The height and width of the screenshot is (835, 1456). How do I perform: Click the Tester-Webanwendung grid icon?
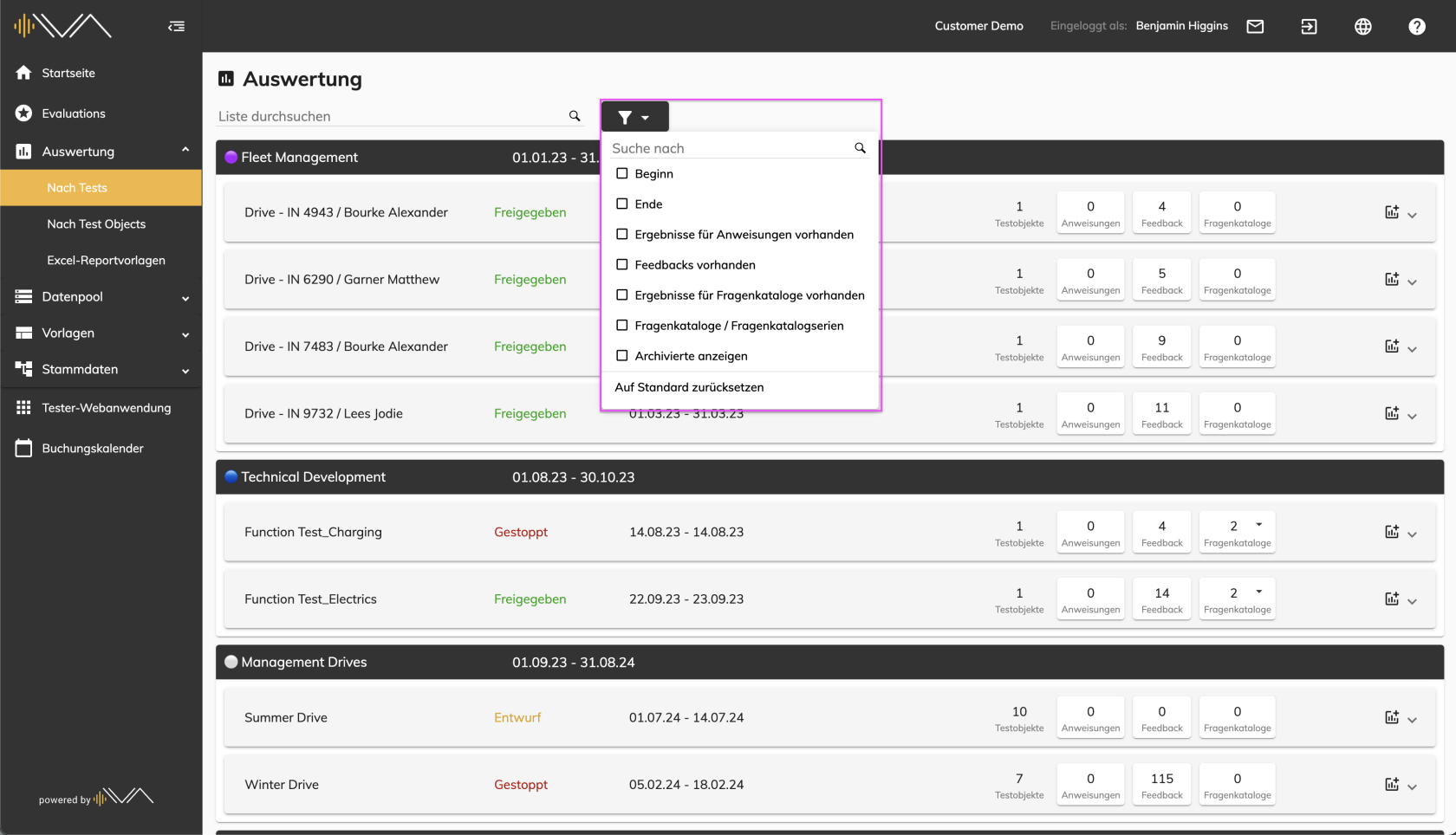tap(23, 408)
